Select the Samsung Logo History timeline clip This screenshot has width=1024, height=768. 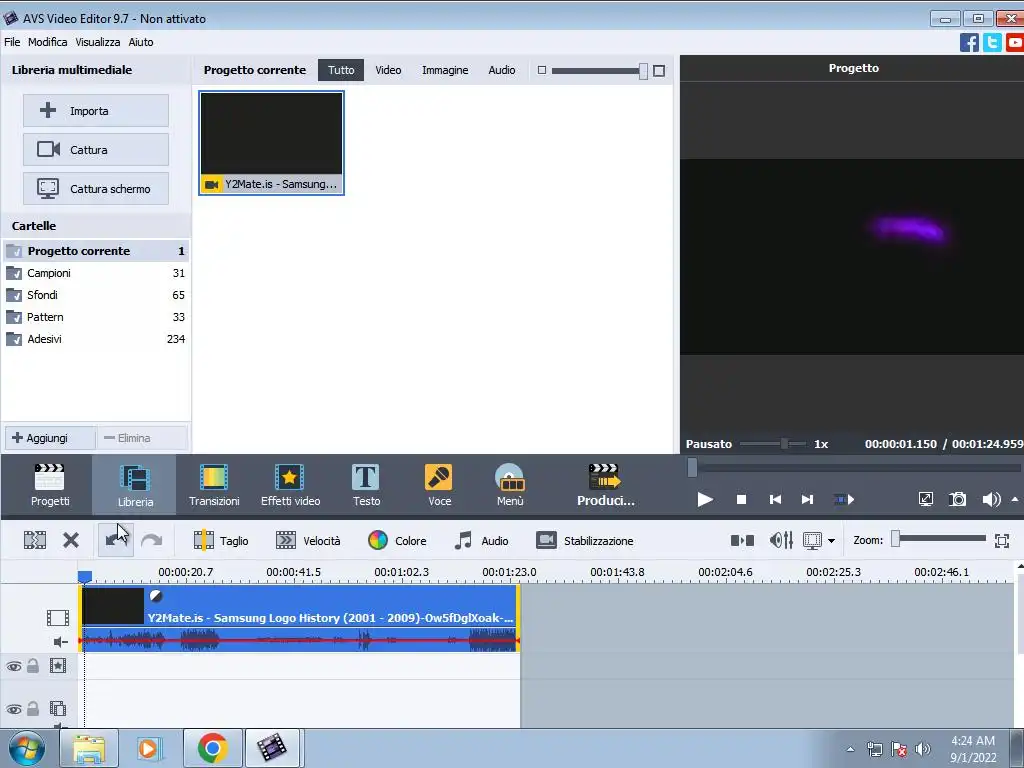click(299, 618)
